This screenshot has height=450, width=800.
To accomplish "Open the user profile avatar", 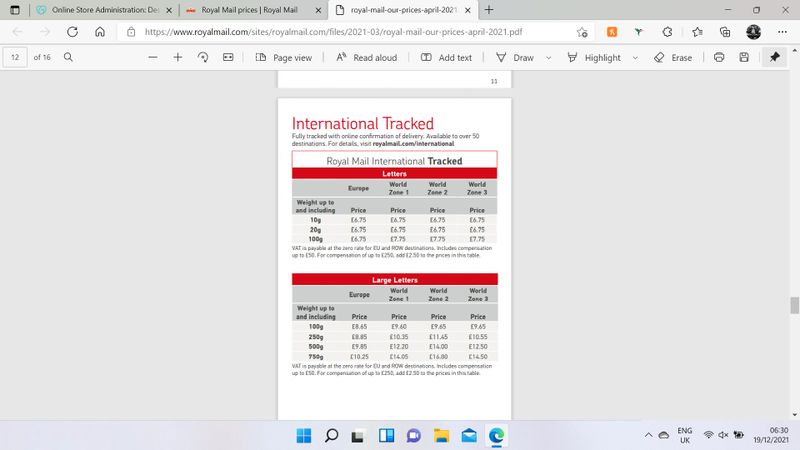I will [x=754, y=32].
